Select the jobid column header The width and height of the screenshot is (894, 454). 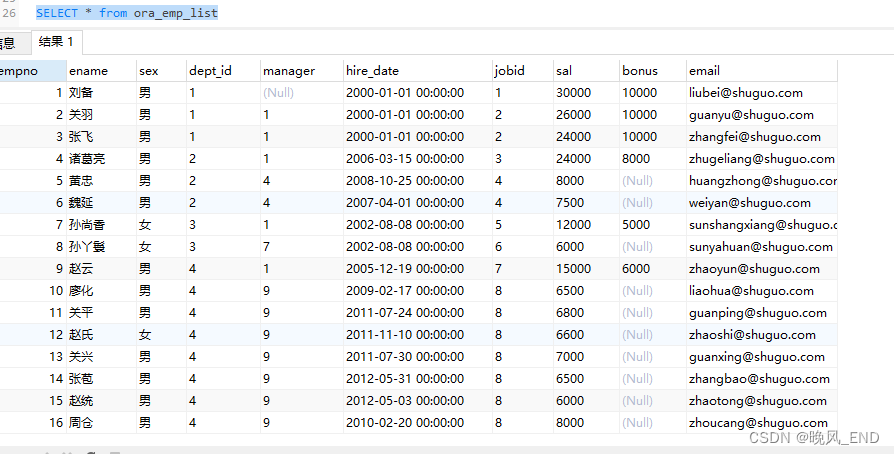[523, 71]
